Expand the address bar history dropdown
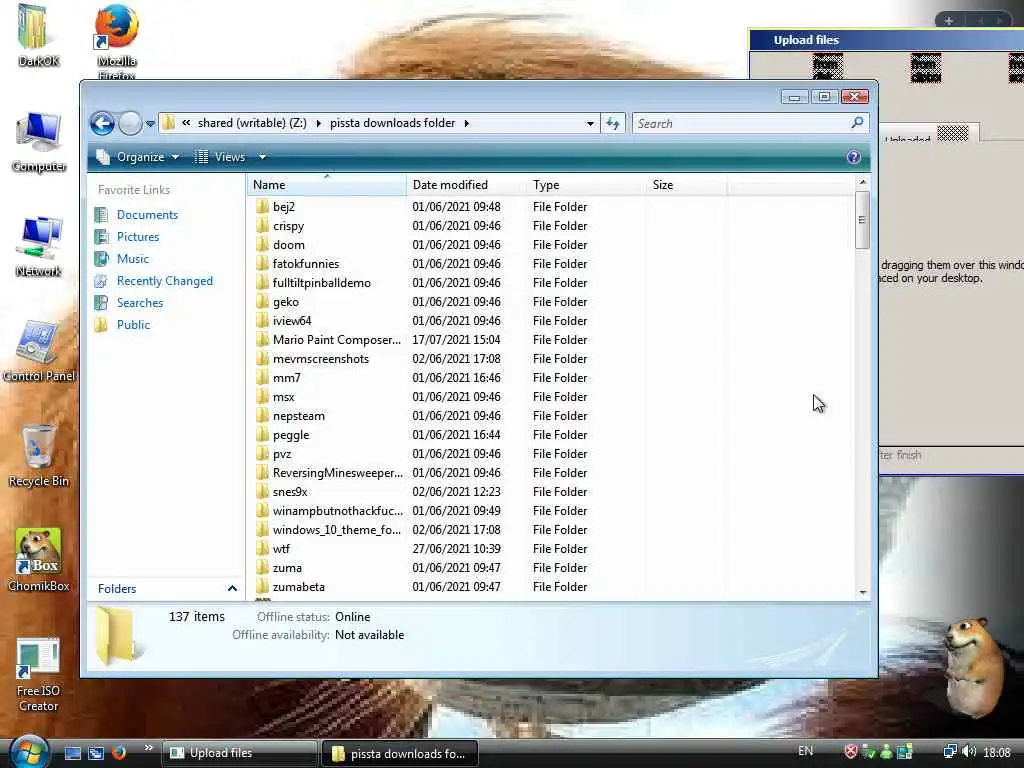Viewport: 1024px width, 768px height. click(x=590, y=123)
